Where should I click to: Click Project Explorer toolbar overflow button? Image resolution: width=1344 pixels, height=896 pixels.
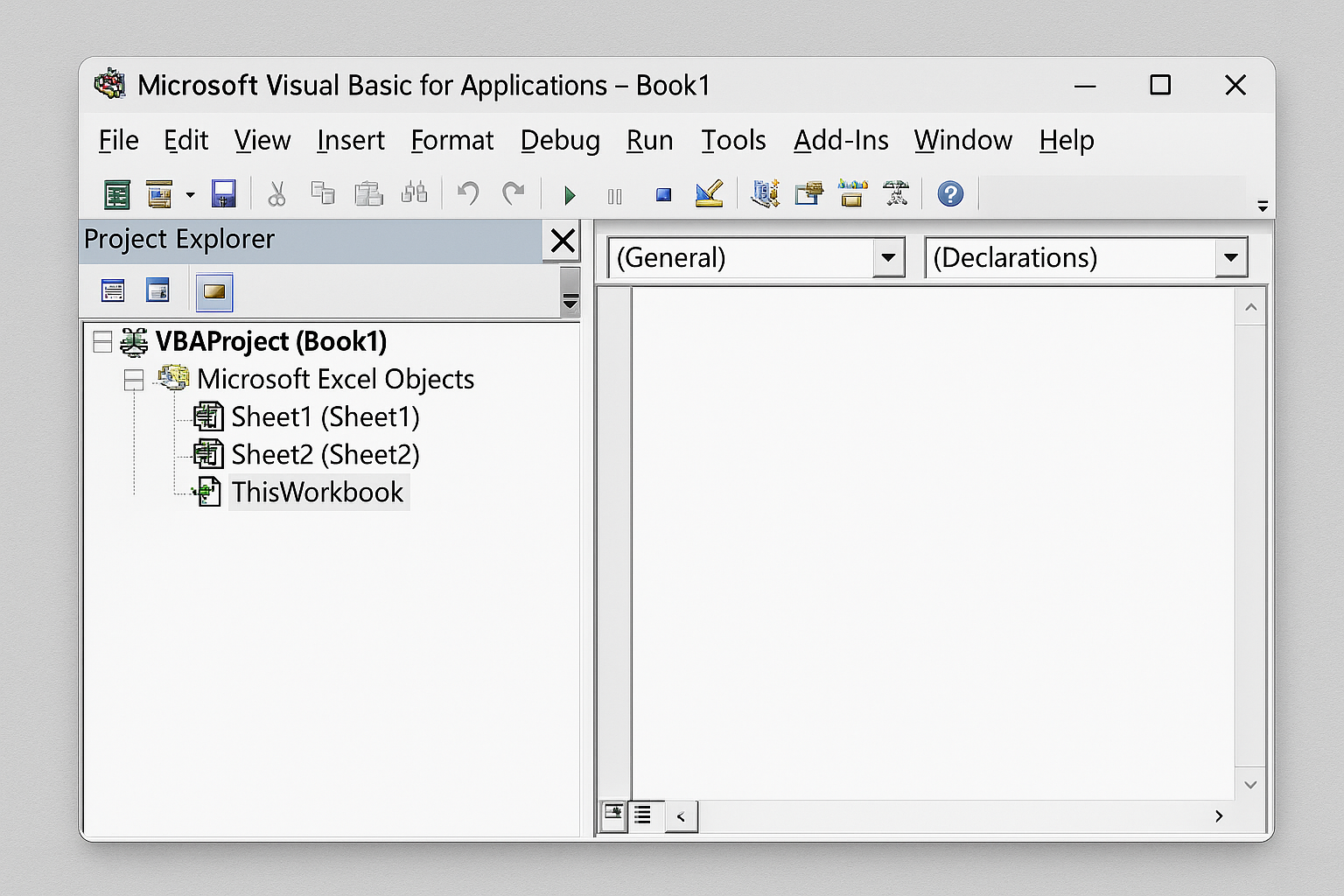coord(570,292)
